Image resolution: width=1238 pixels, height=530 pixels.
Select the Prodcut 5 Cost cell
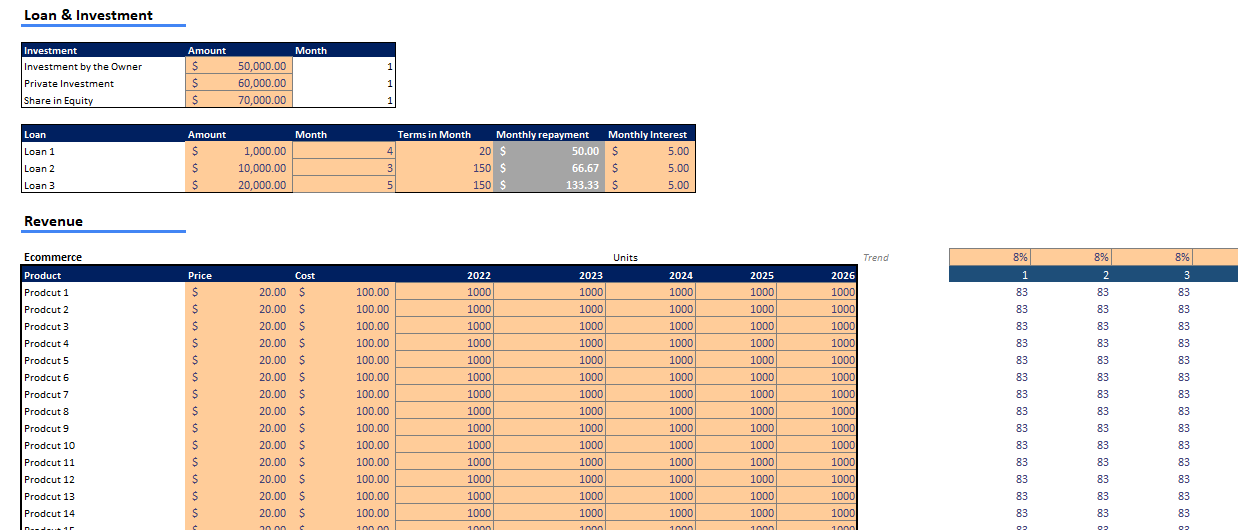tap(343, 360)
